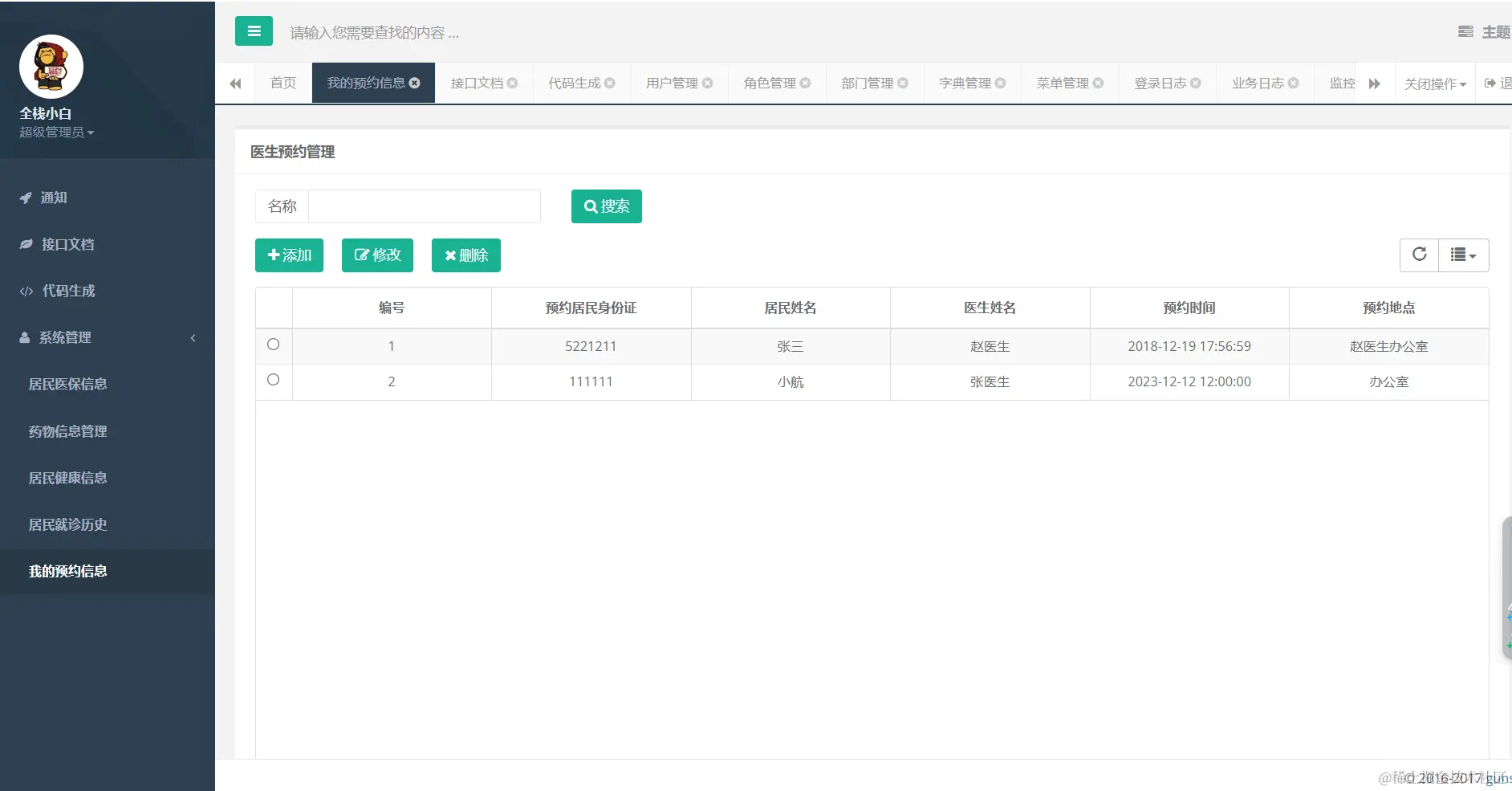Click the location cell 赵医生办公室
This screenshot has height=791, width=1512.
tap(1389, 346)
